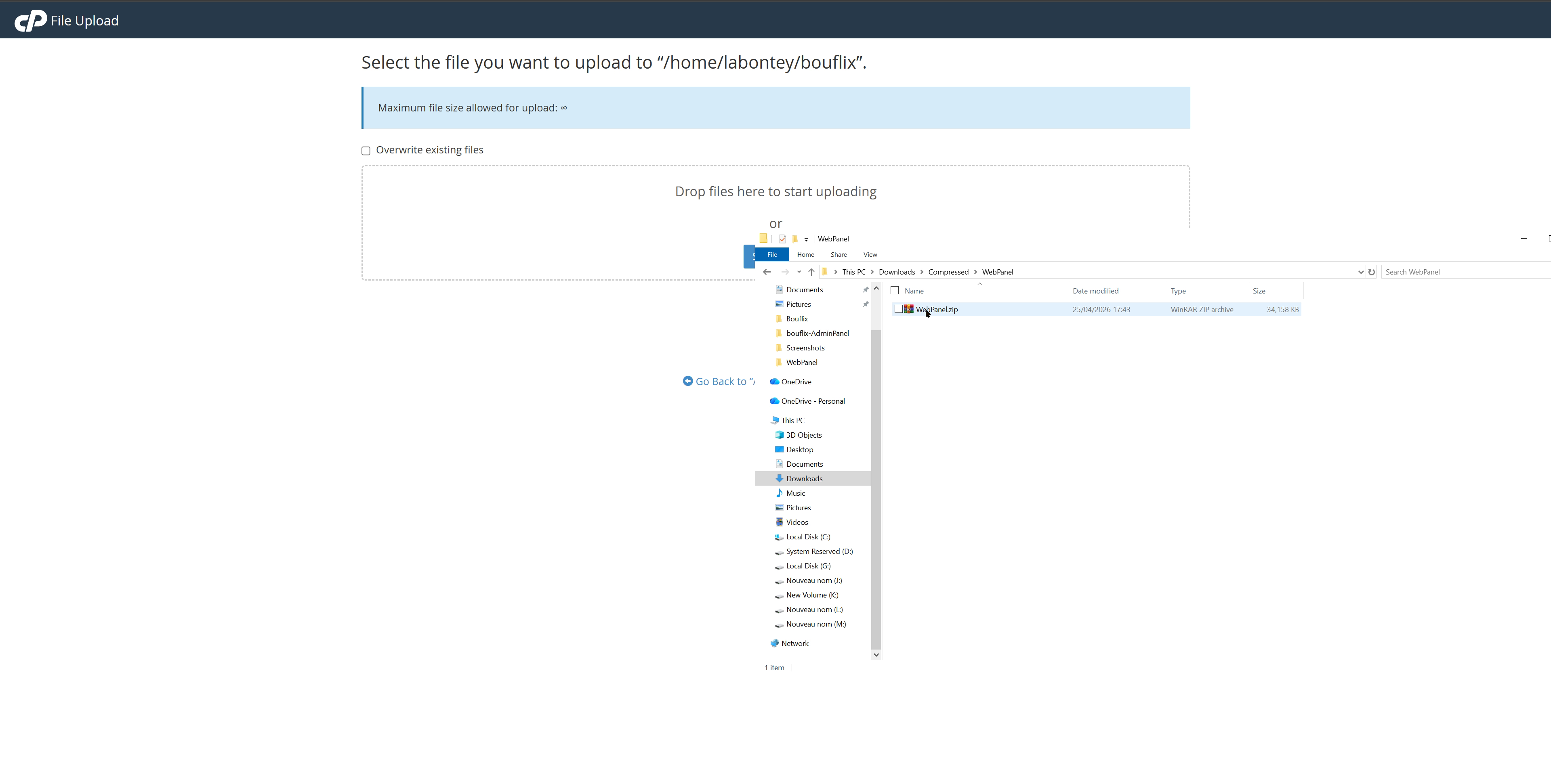Click the 34,158 KB size cell

click(x=1282, y=309)
